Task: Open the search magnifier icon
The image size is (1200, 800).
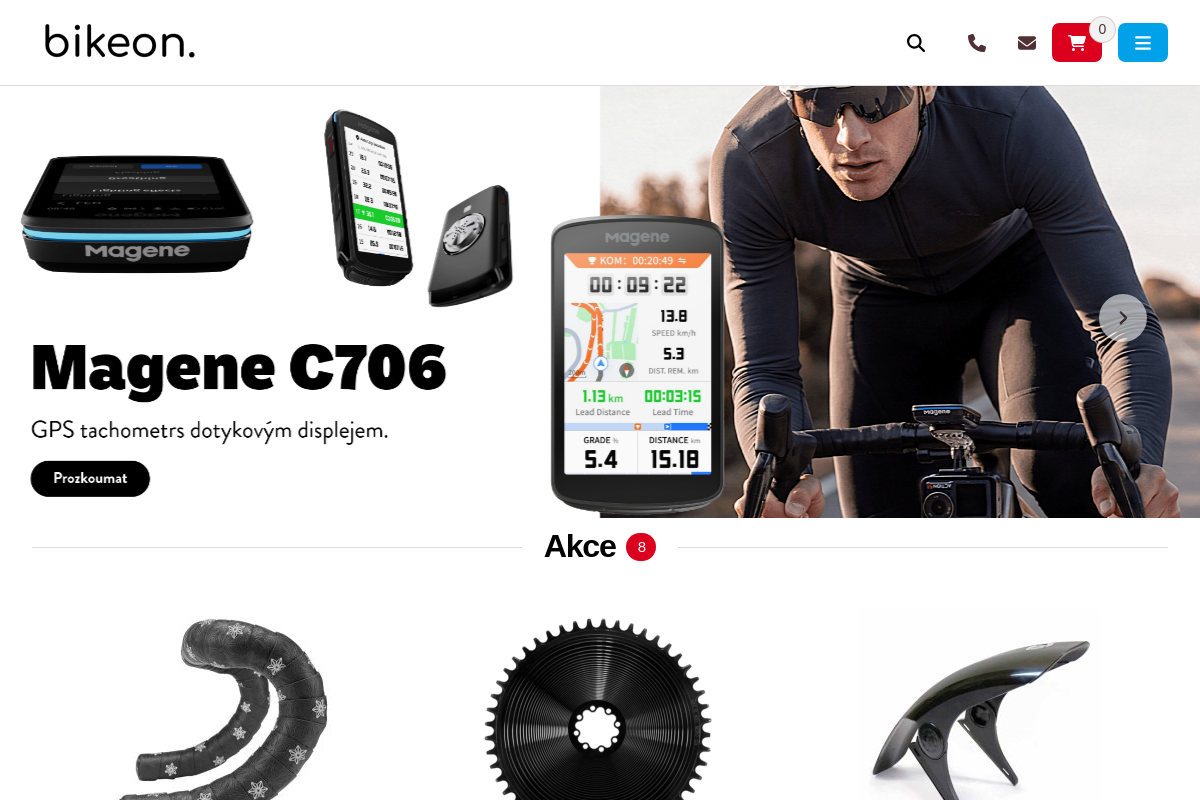Action: coord(916,43)
